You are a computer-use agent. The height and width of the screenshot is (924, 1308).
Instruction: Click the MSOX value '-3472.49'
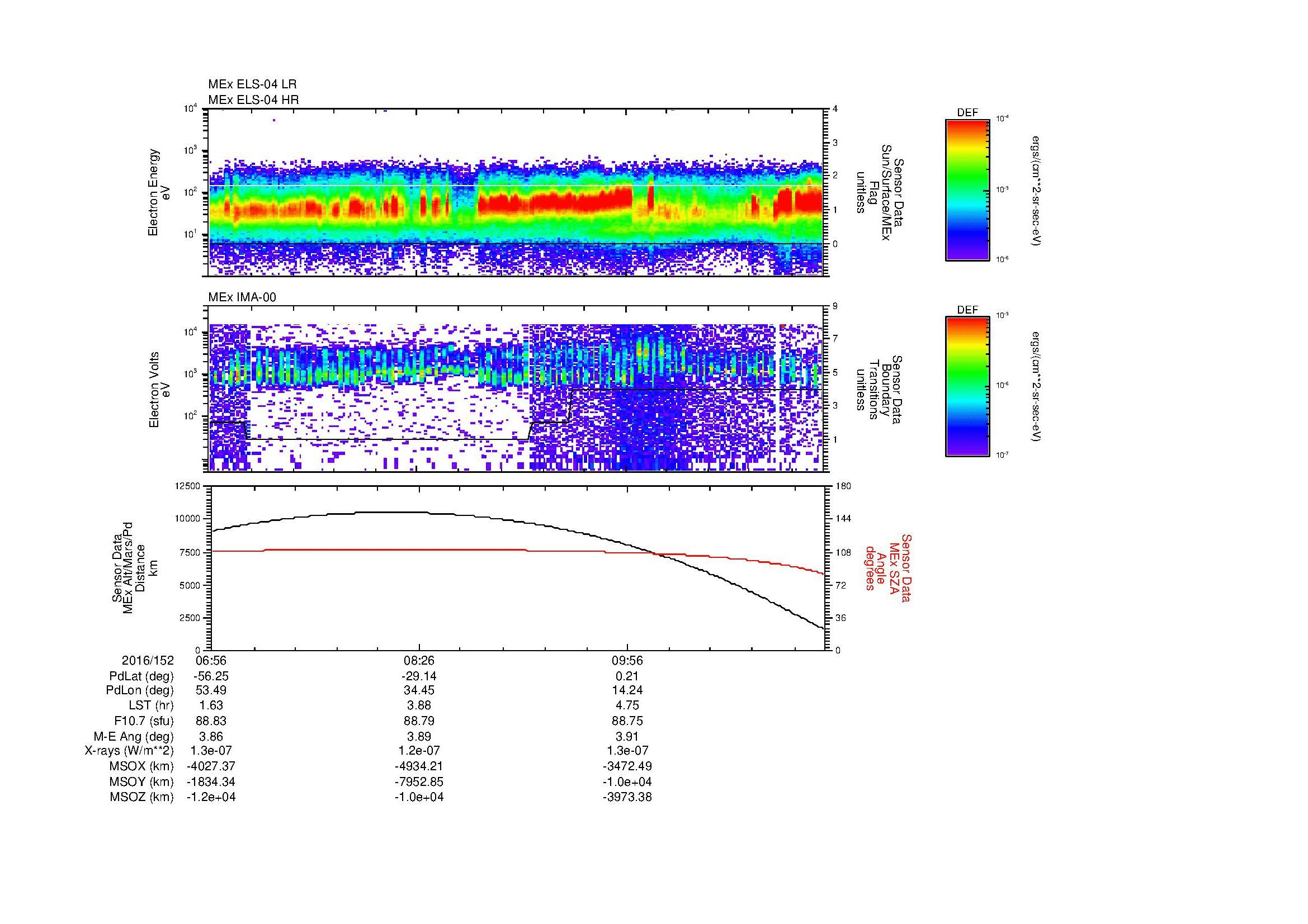click(x=627, y=766)
